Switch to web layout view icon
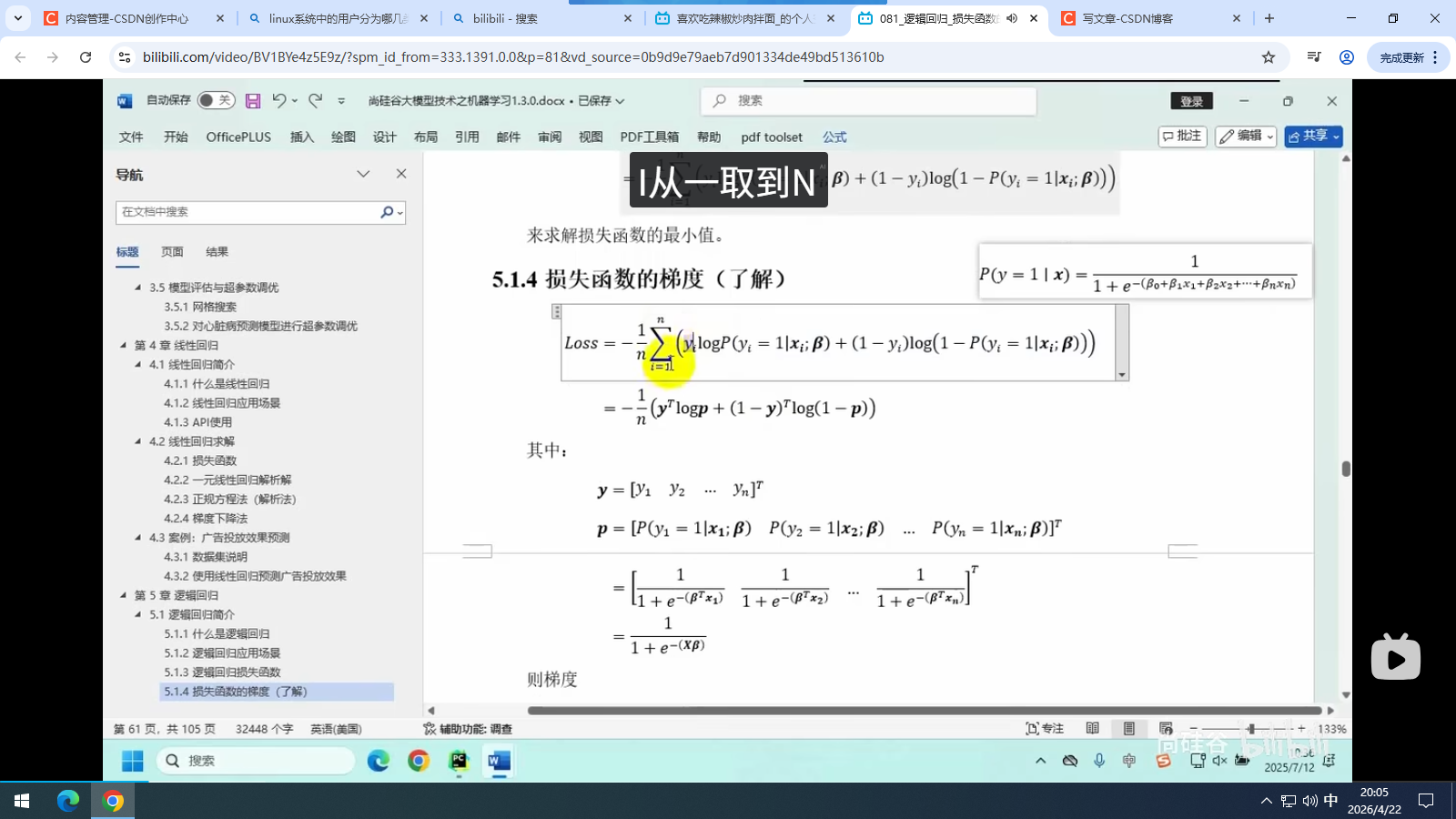The image size is (1456, 819). (1166, 729)
